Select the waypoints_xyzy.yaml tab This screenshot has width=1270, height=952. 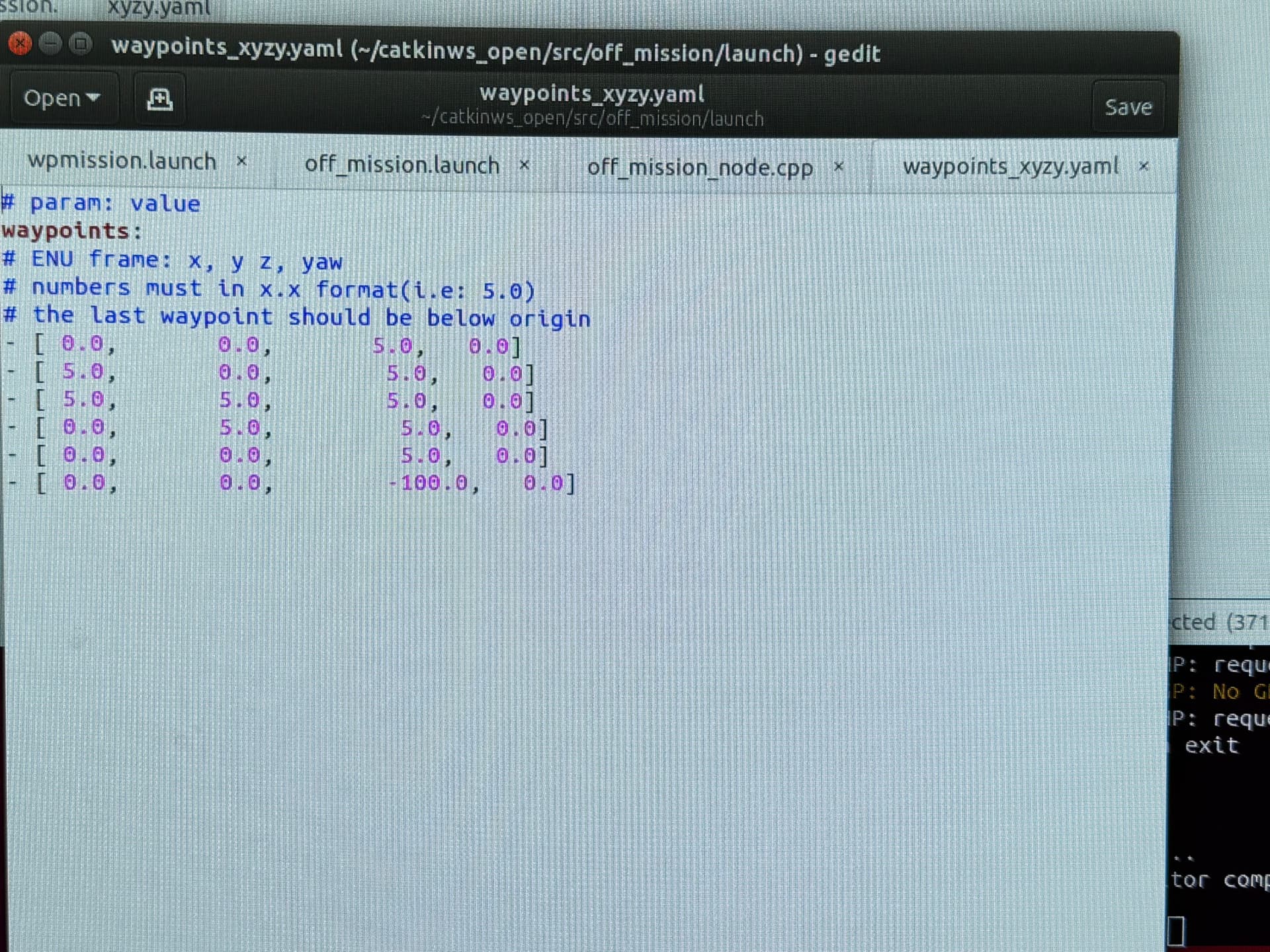click(x=1010, y=166)
